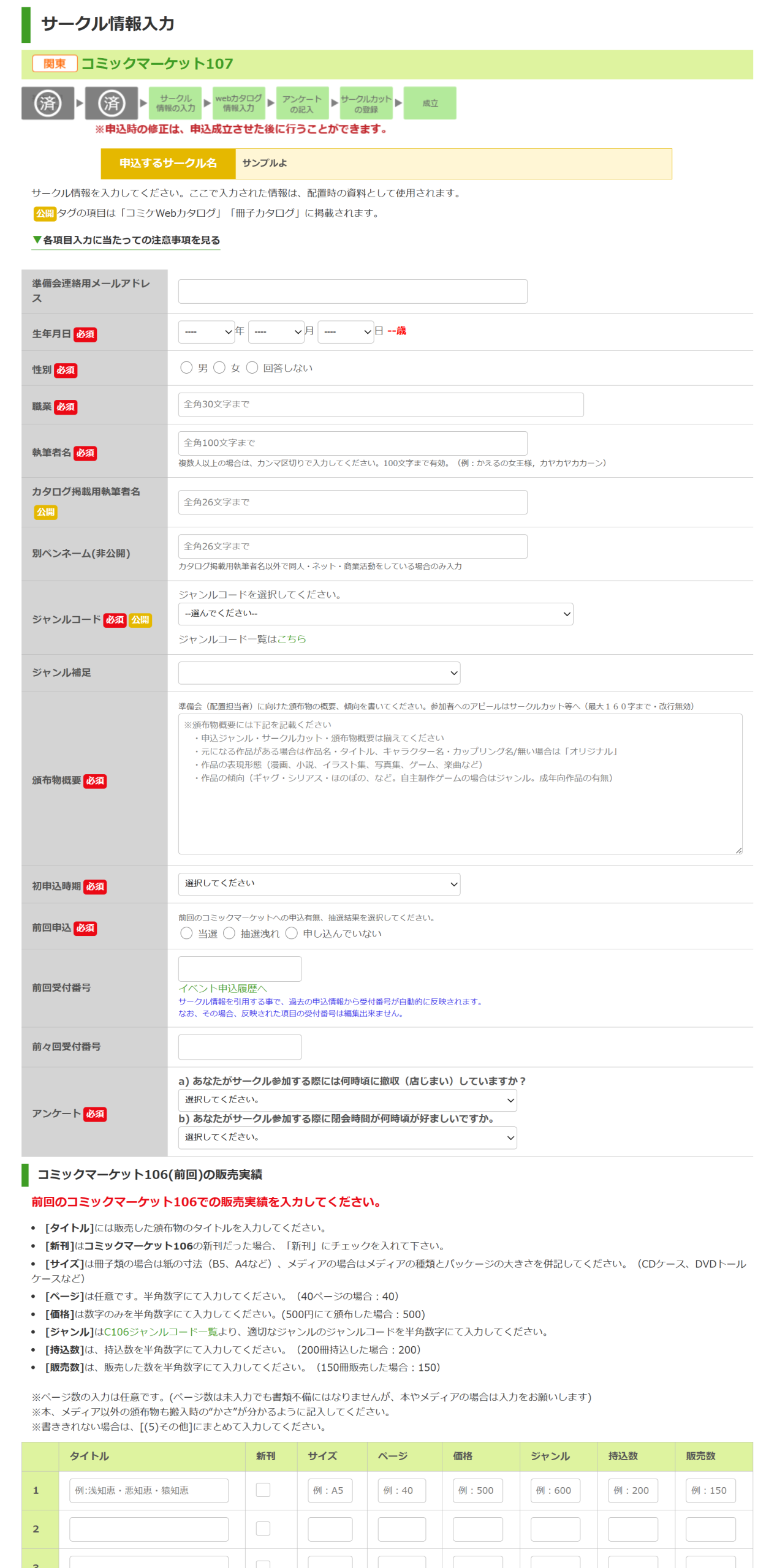Open the birth month dropdown
The image size is (777, 1568).
coord(276,332)
